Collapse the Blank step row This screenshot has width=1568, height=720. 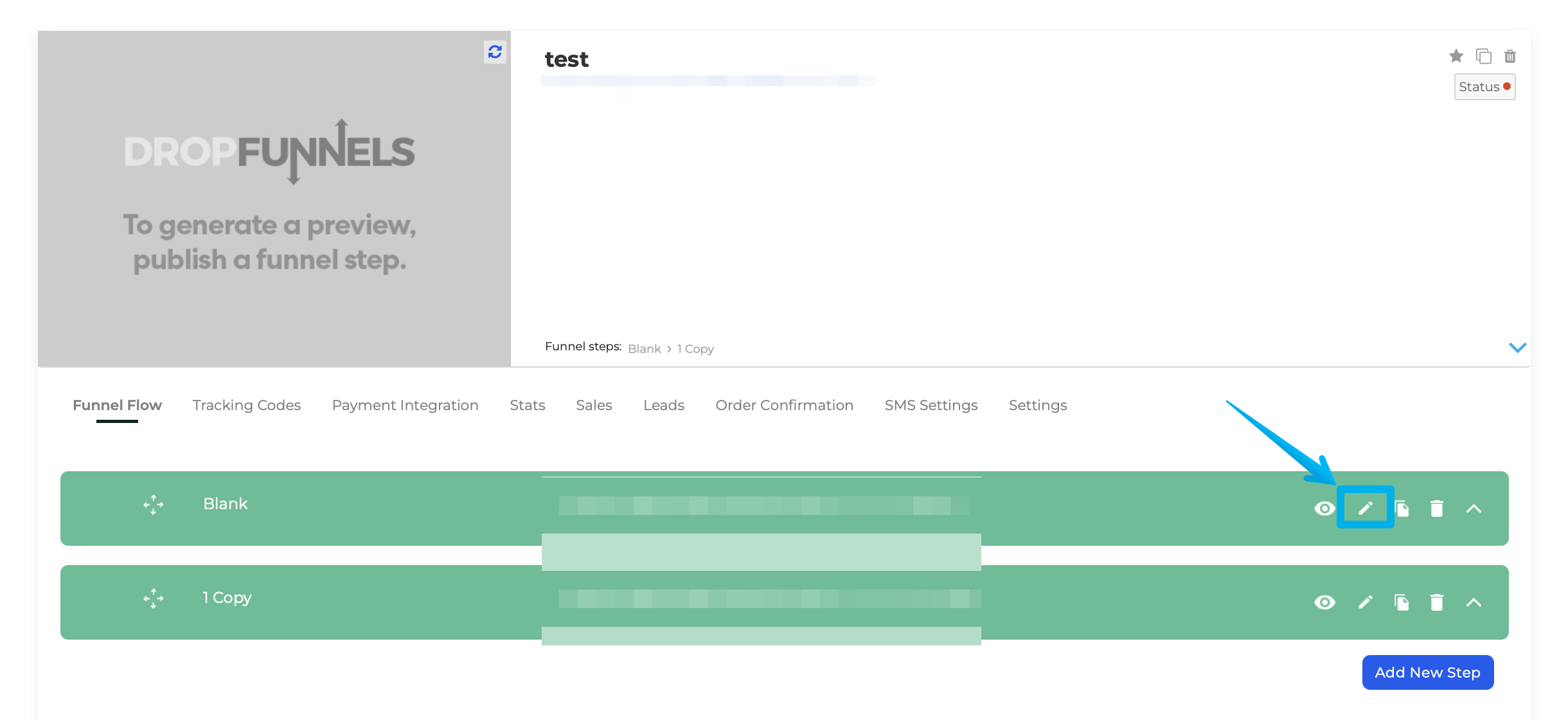[1474, 509]
